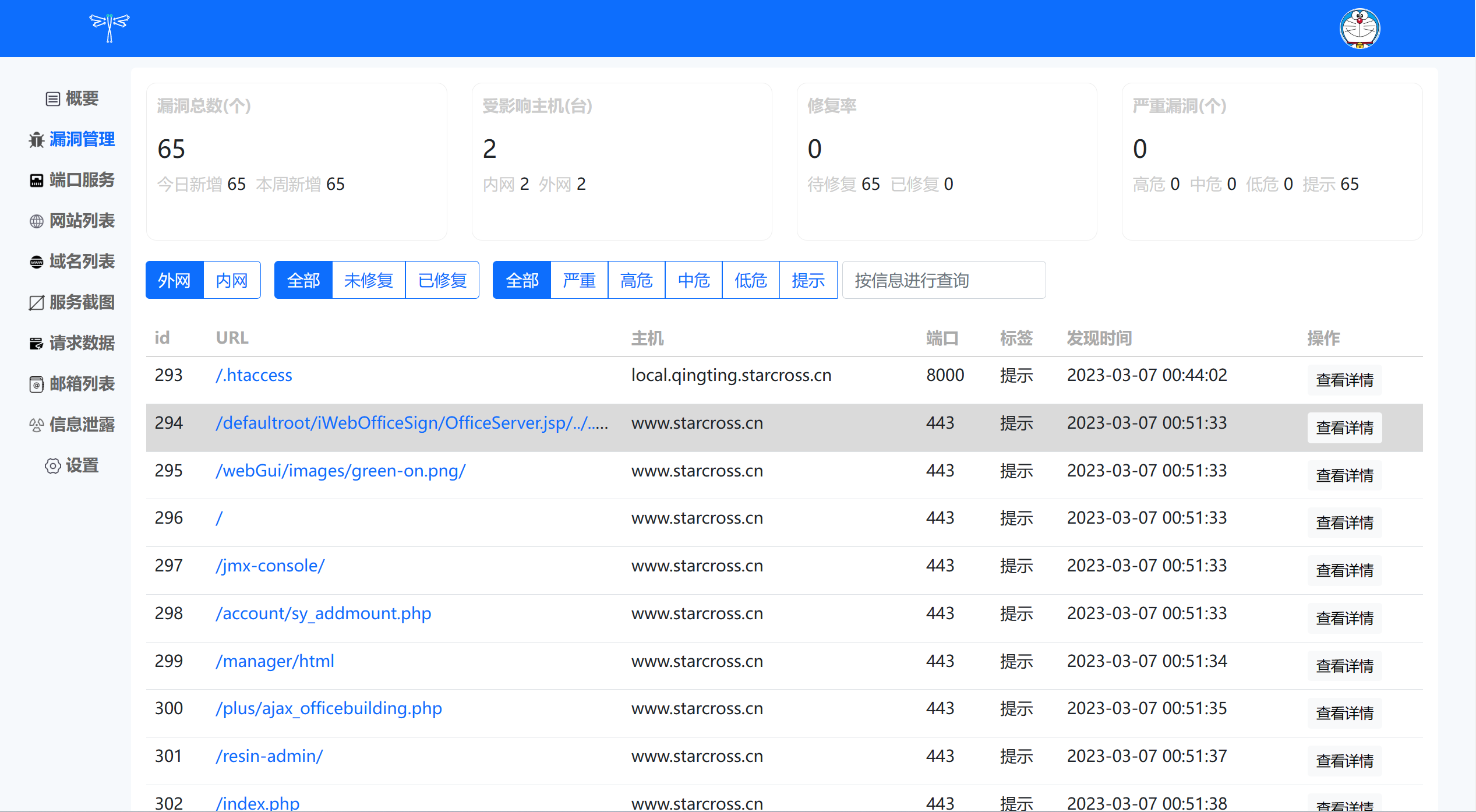The height and width of the screenshot is (812, 1476).
Task: Click 查看详情 for row 293
Action: [x=1344, y=380]
